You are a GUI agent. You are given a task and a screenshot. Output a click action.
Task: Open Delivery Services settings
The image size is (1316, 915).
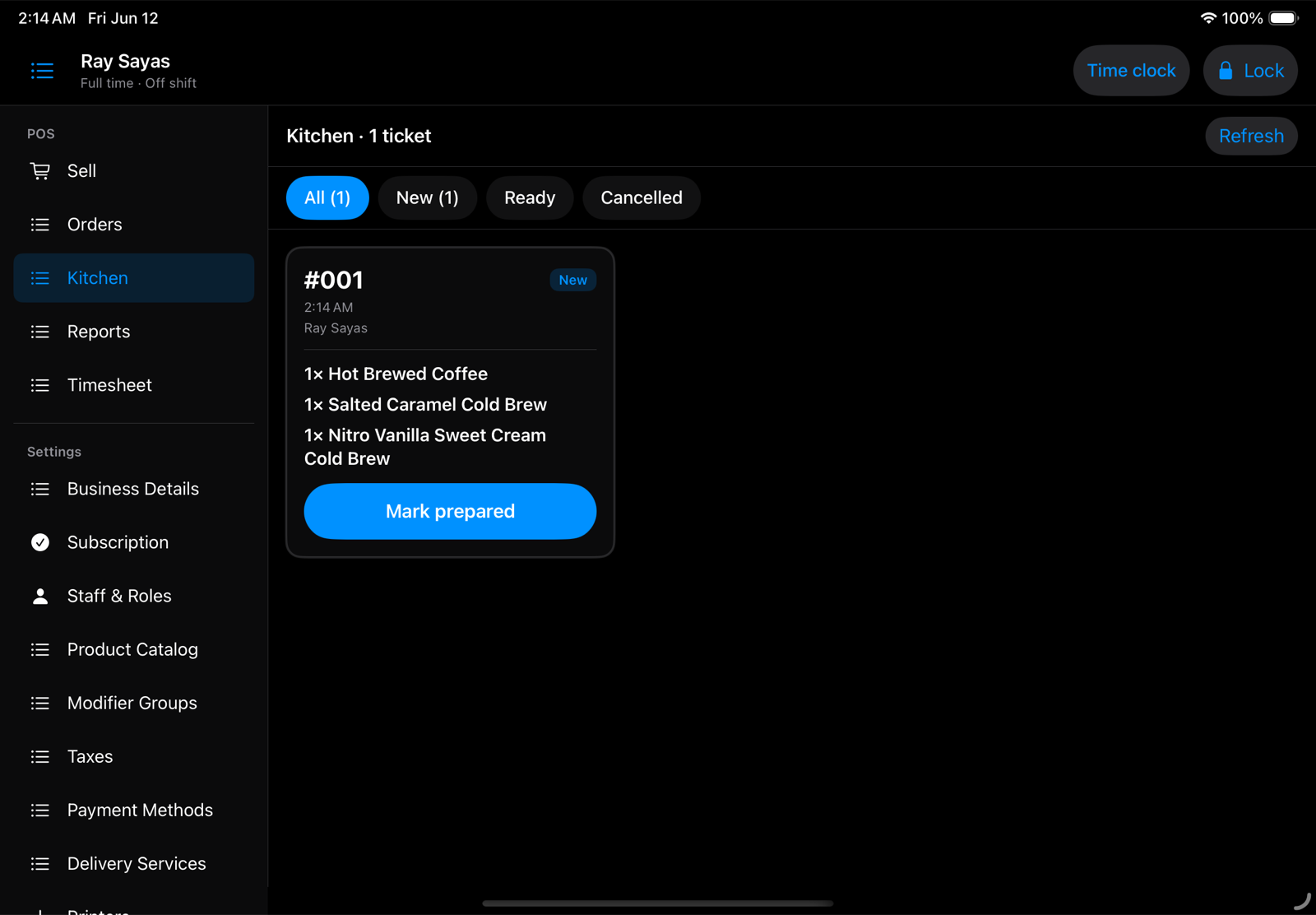(x=134, y=863)
